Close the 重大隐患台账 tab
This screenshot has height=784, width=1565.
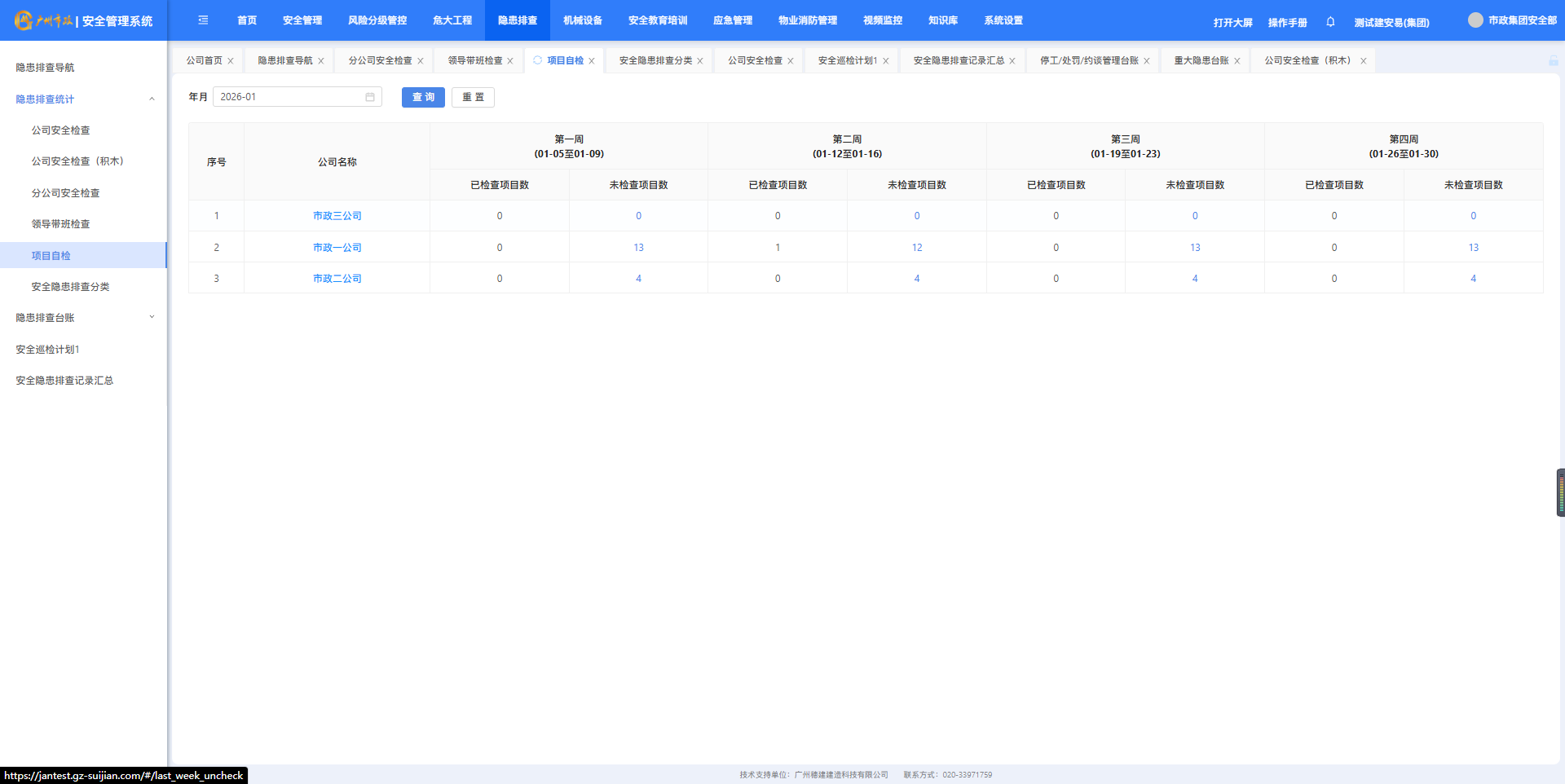[1237, 61]
